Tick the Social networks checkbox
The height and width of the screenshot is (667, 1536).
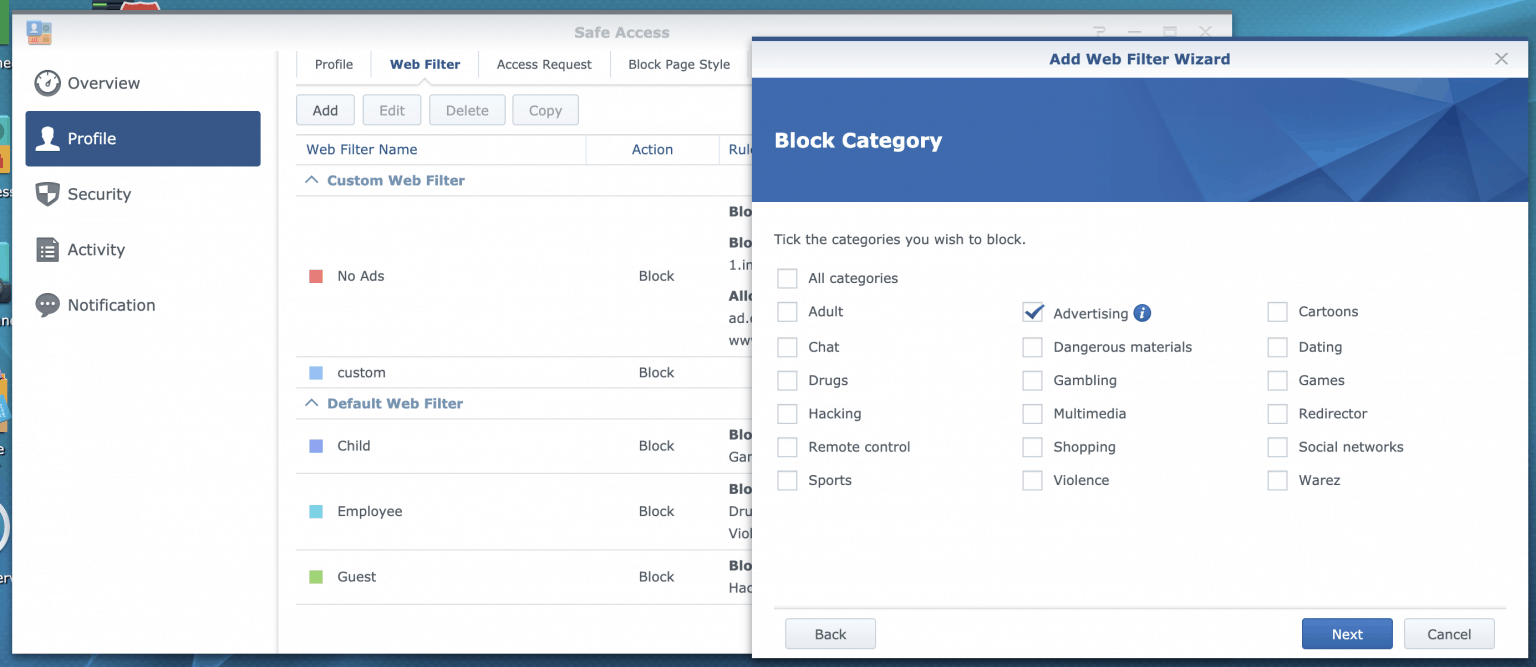pyautogui.click(x=1277, y=447)
